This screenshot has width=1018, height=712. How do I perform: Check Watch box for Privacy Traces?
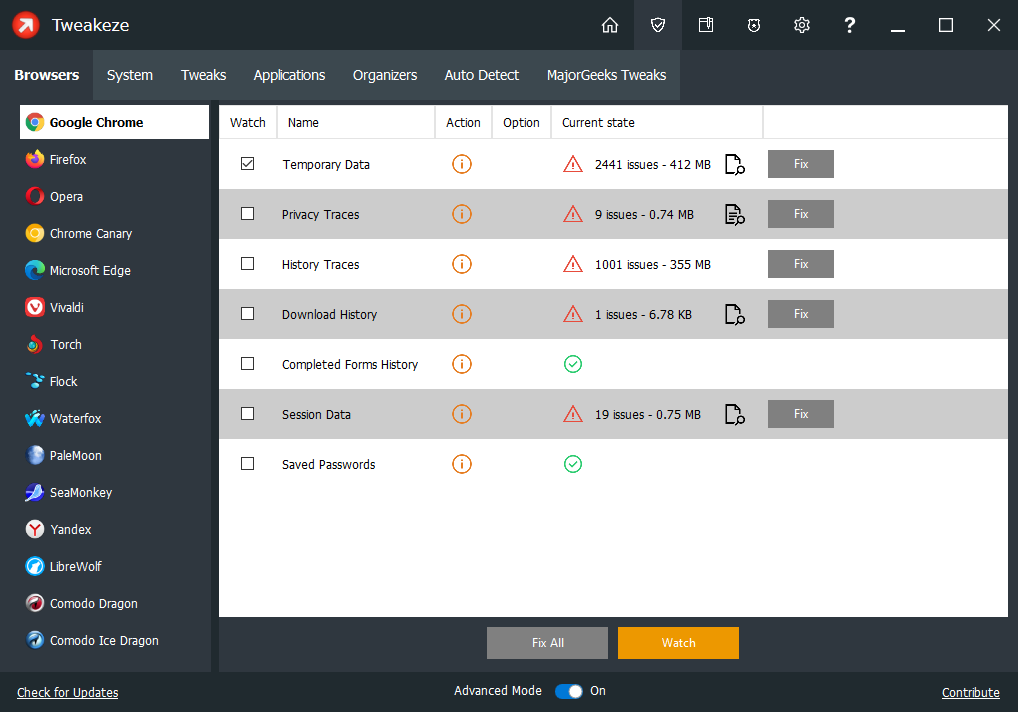[247, 214]
